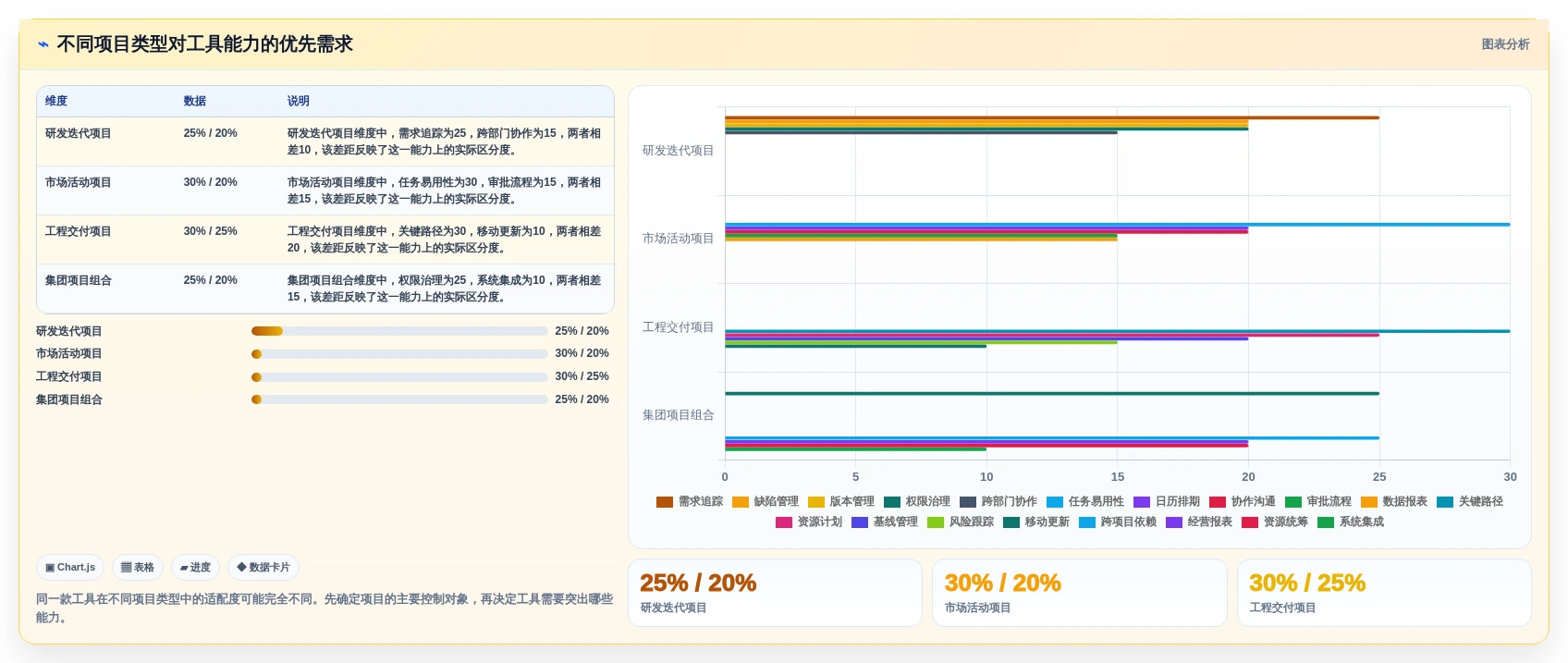Image resolution: width=1568 pixels, height=663 pixels.
Task: Click the description mentioning 权限治理为25
Action: tap(444, 289)
